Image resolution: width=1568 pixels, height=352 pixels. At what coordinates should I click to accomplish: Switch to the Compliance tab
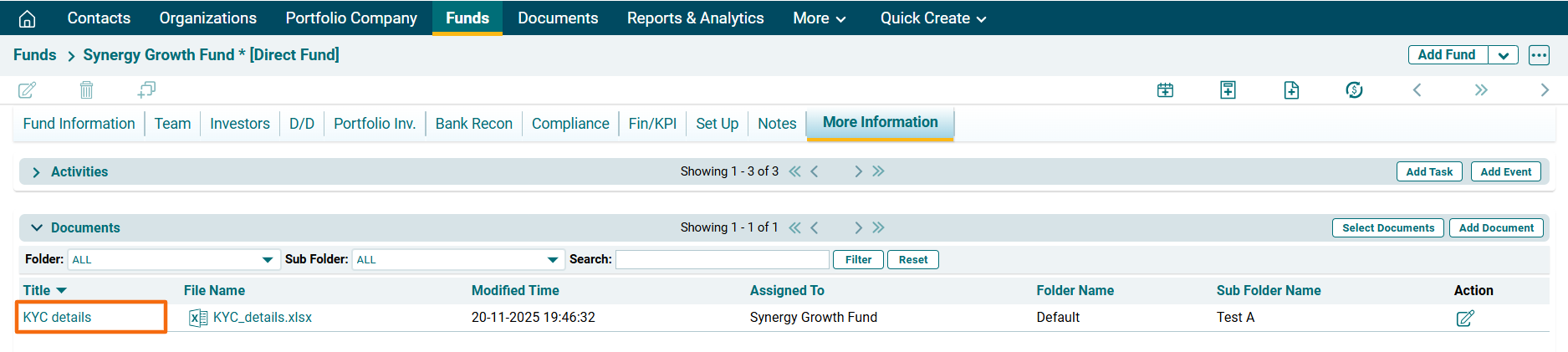pyautogui.click(x=570, y=124)
